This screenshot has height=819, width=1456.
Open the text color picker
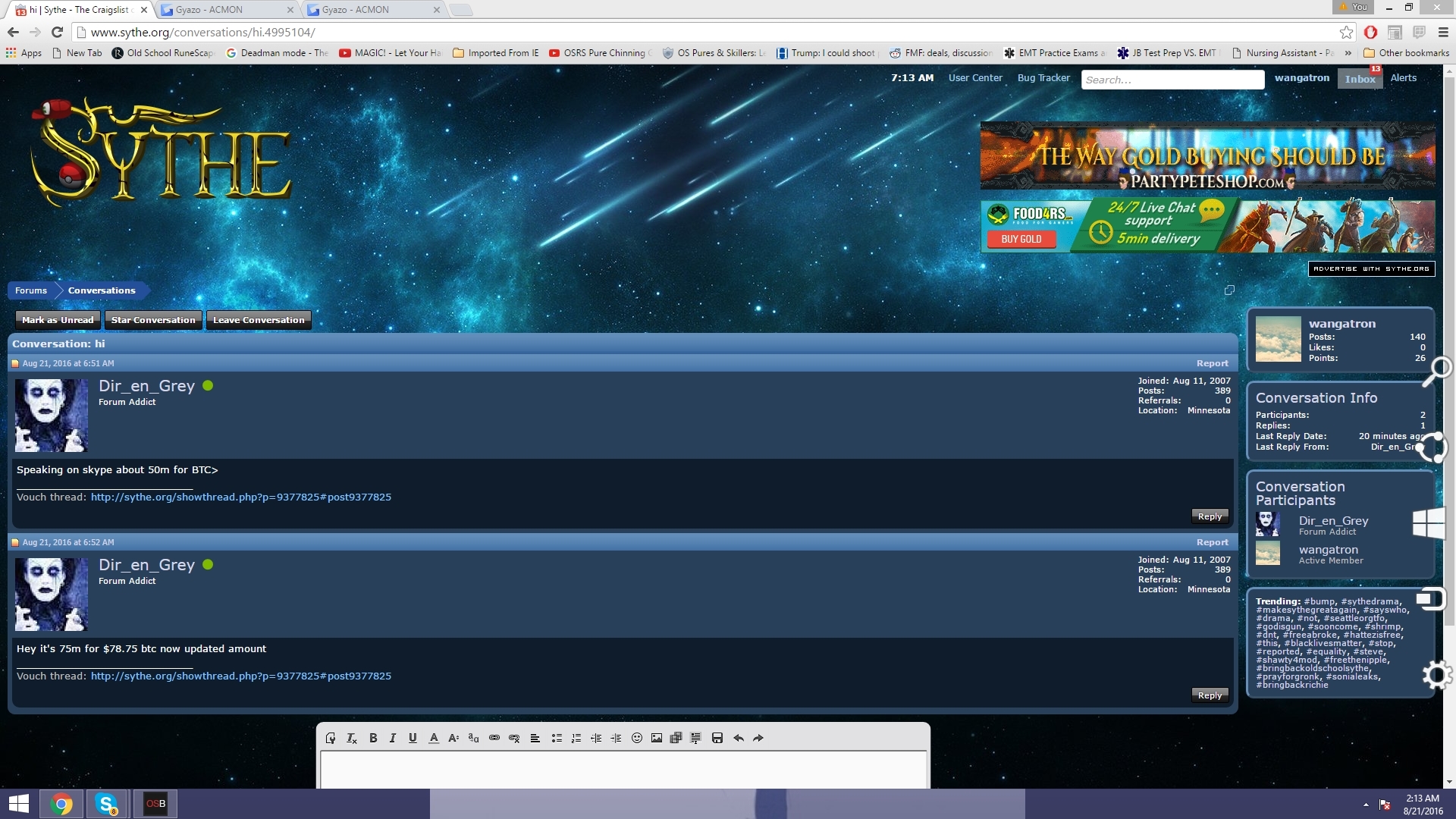[434, 738]
